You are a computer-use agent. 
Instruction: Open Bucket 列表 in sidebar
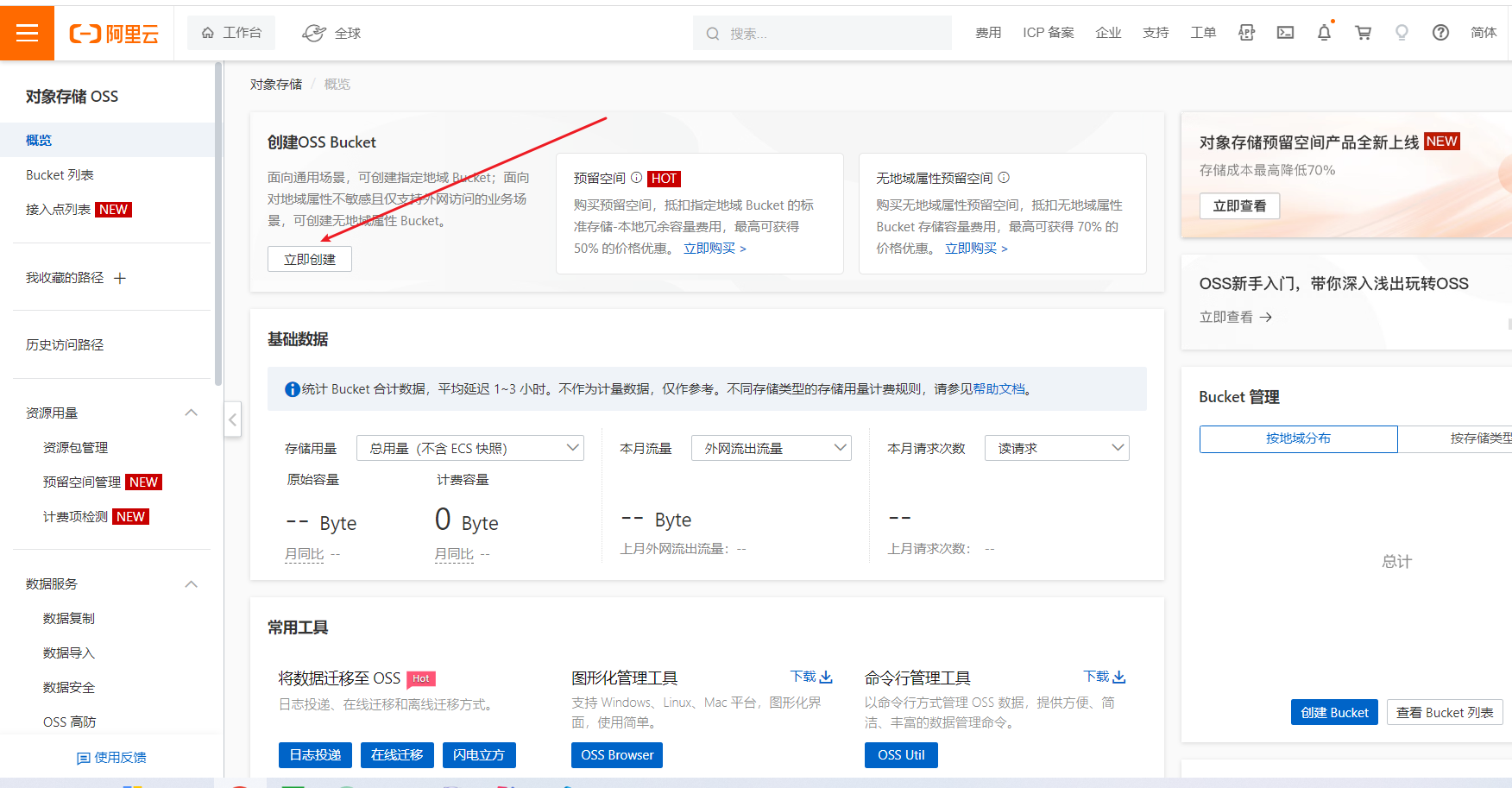click(60, 175)
